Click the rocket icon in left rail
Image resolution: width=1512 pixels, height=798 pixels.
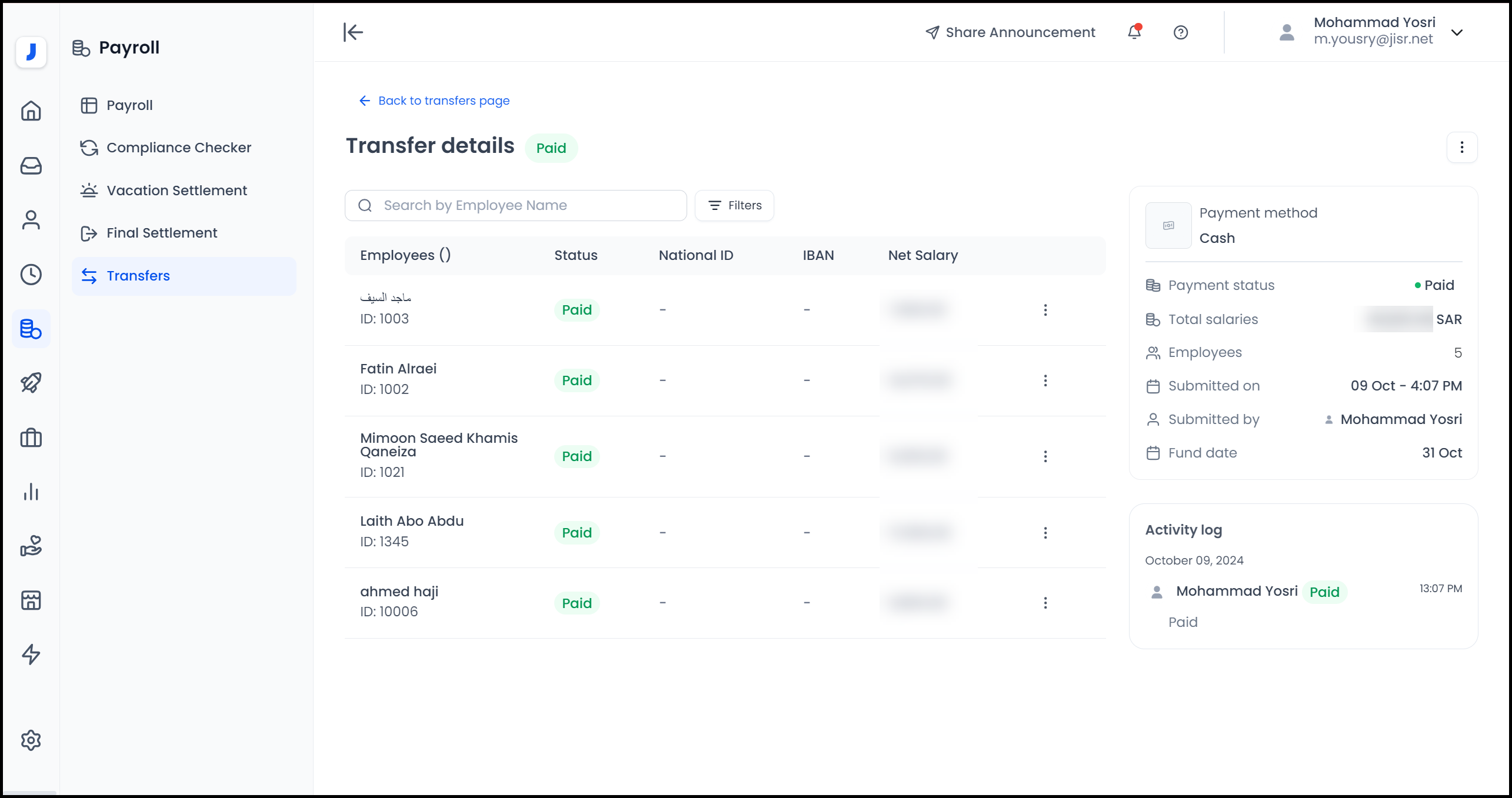(x=31, y=383)
